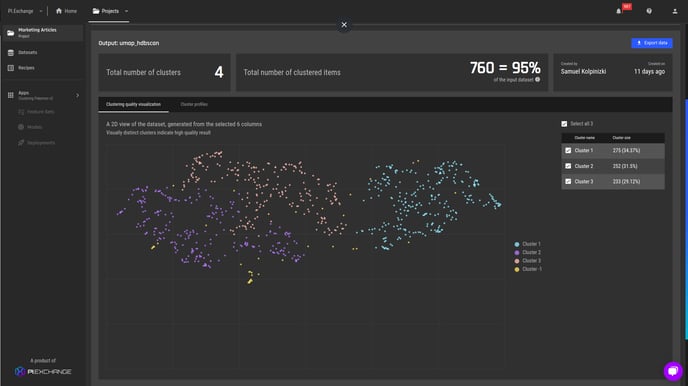Open the help question mark icon
Screen dimensions: 688x386
point(649,11)
